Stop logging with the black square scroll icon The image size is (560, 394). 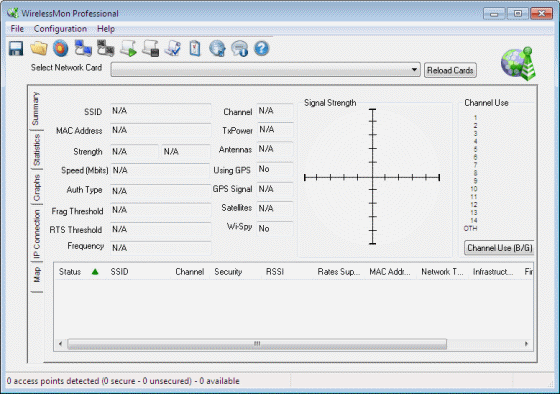tap(150, 49)
